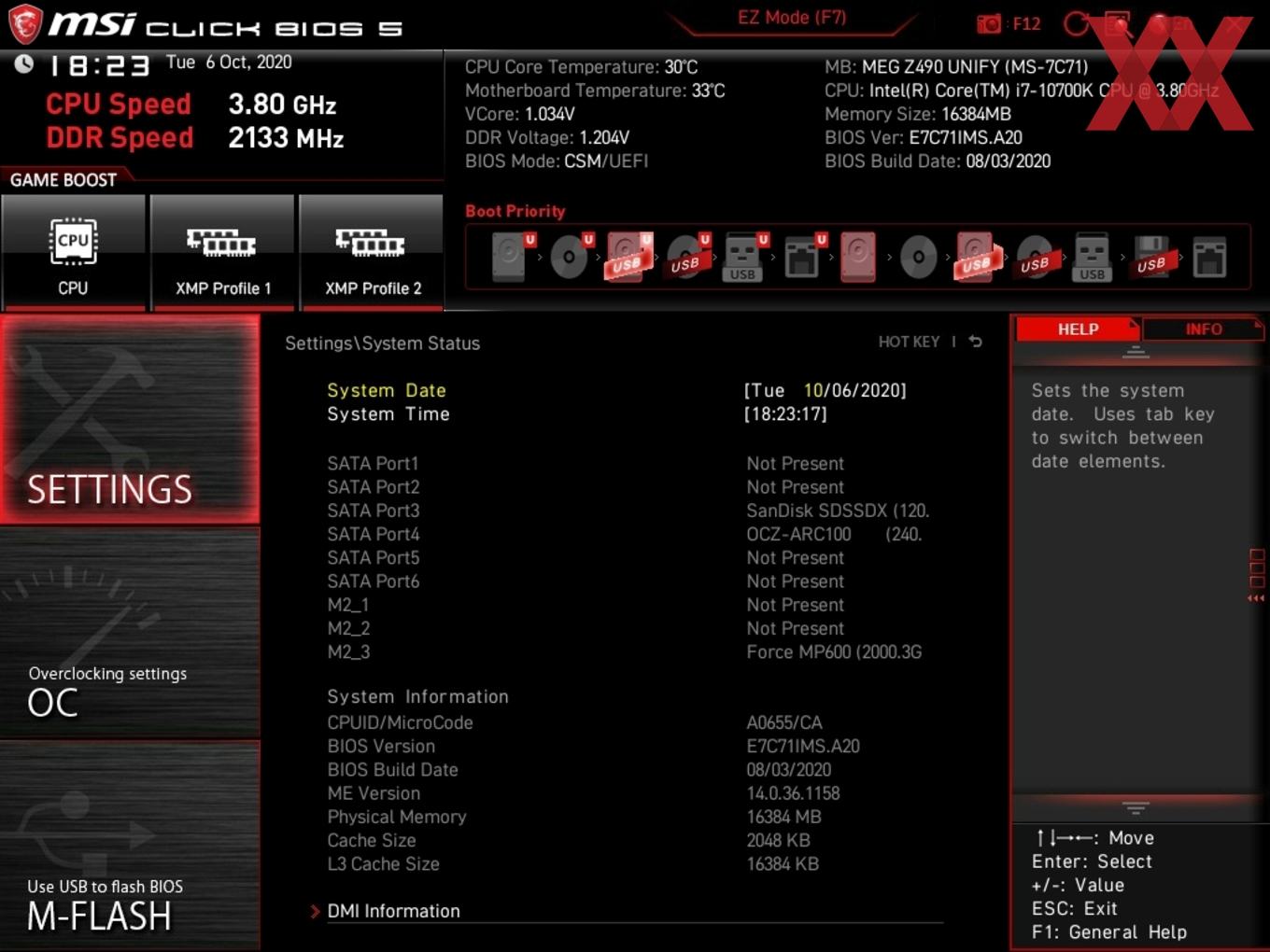Enable XMP Profile 1
This screenshot has height=952, width=1270.
coord(222,251)
